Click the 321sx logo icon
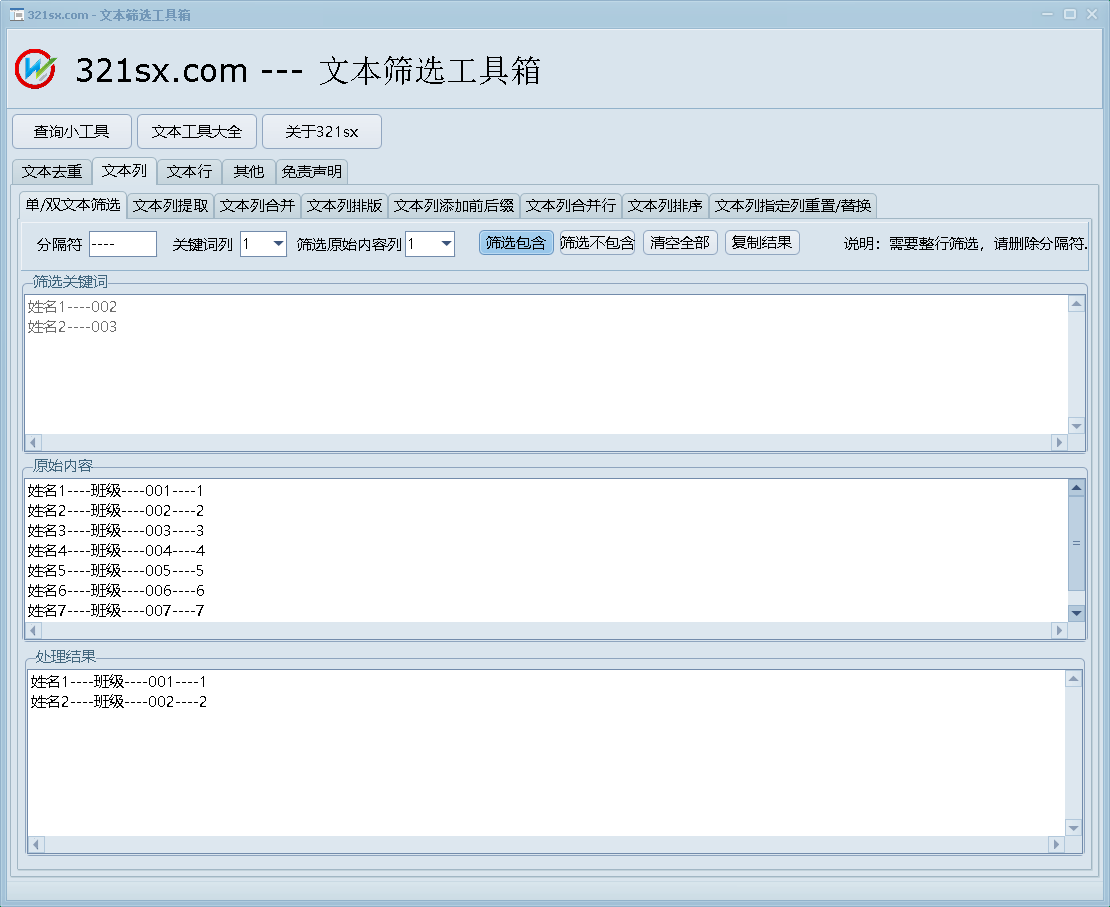 click(36, 68)
